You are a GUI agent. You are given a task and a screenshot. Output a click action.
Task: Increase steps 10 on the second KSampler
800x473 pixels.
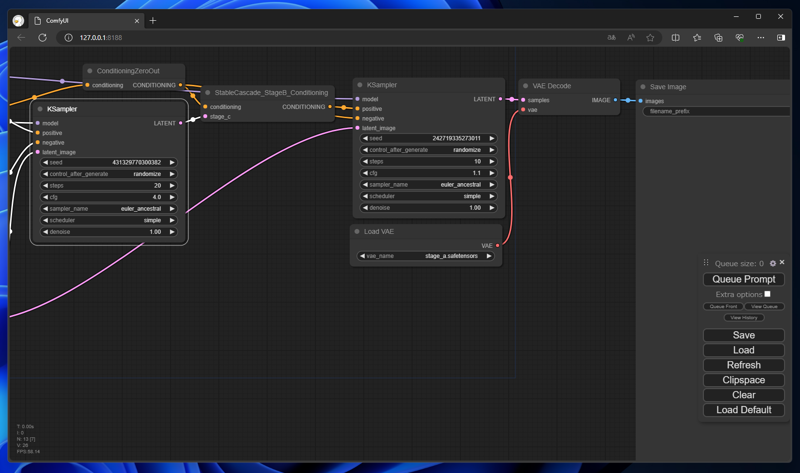(x=492, y=161)
